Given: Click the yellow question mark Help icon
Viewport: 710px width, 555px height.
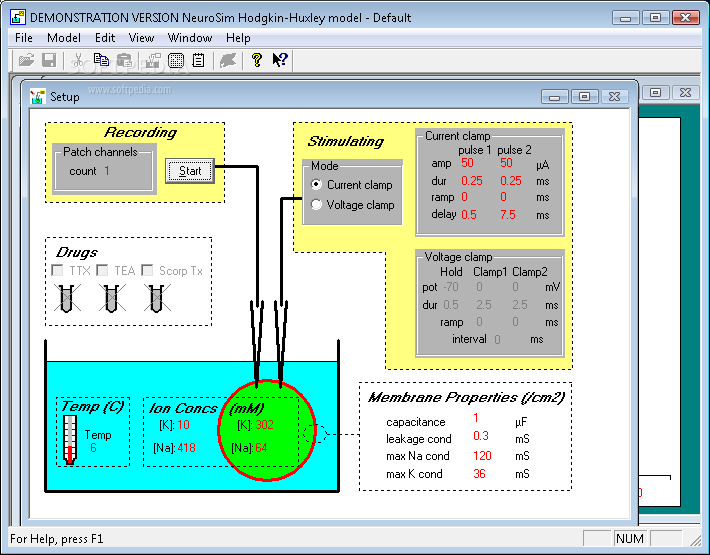Looking at the screenshot, I should (x=257, y=60).
